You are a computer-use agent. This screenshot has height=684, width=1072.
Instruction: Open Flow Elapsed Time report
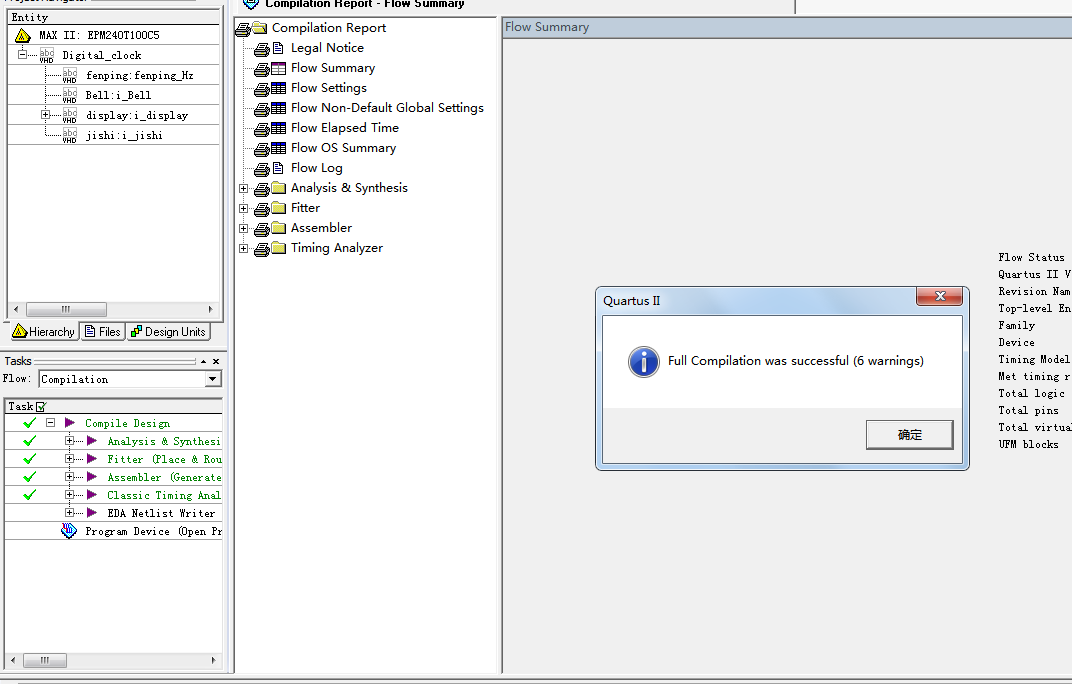(x=345, y=128)
